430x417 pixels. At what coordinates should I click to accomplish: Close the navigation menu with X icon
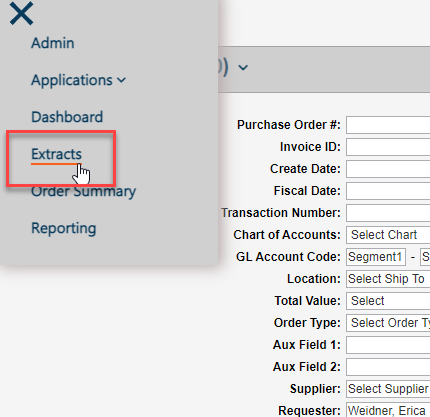21,13
